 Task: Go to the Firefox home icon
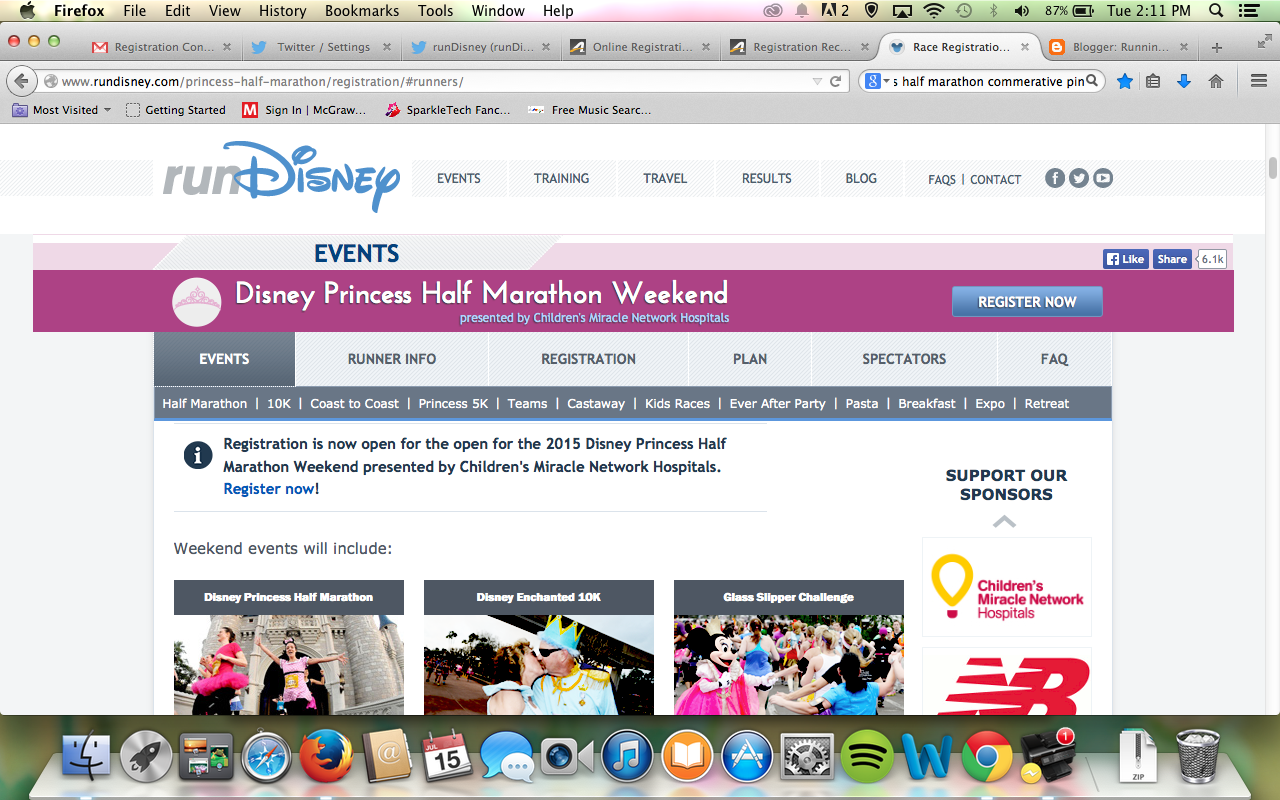click(1216, 81)
